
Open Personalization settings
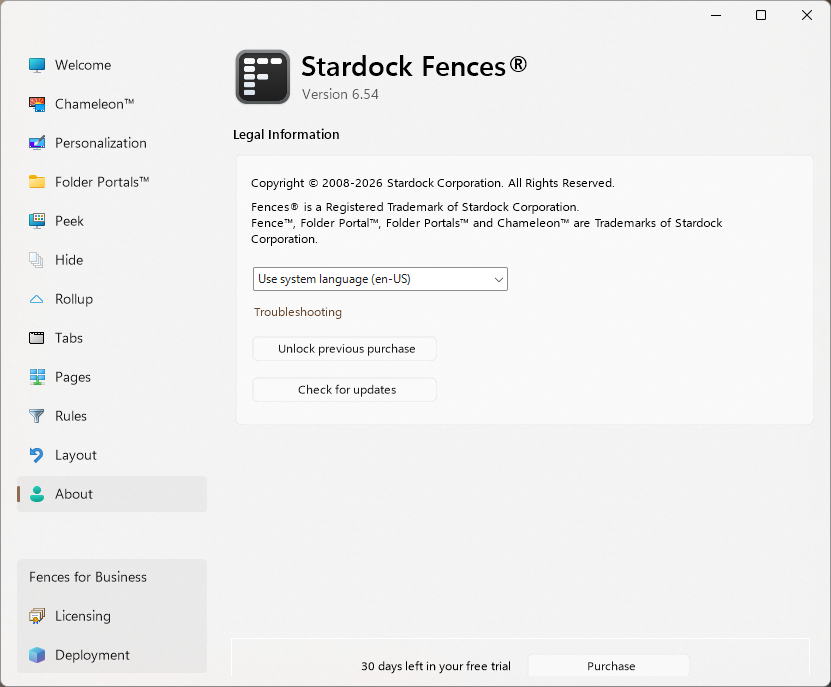(x=112, y=143)
